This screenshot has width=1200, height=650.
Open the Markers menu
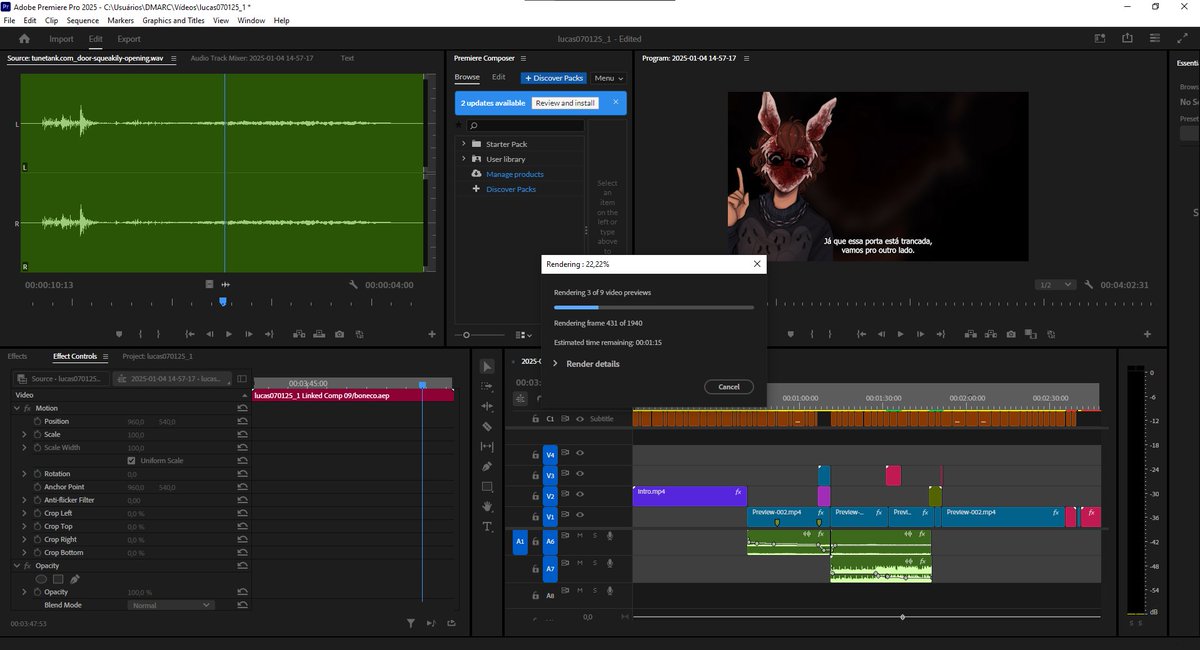pyautogui.click(x=120, y=20)
